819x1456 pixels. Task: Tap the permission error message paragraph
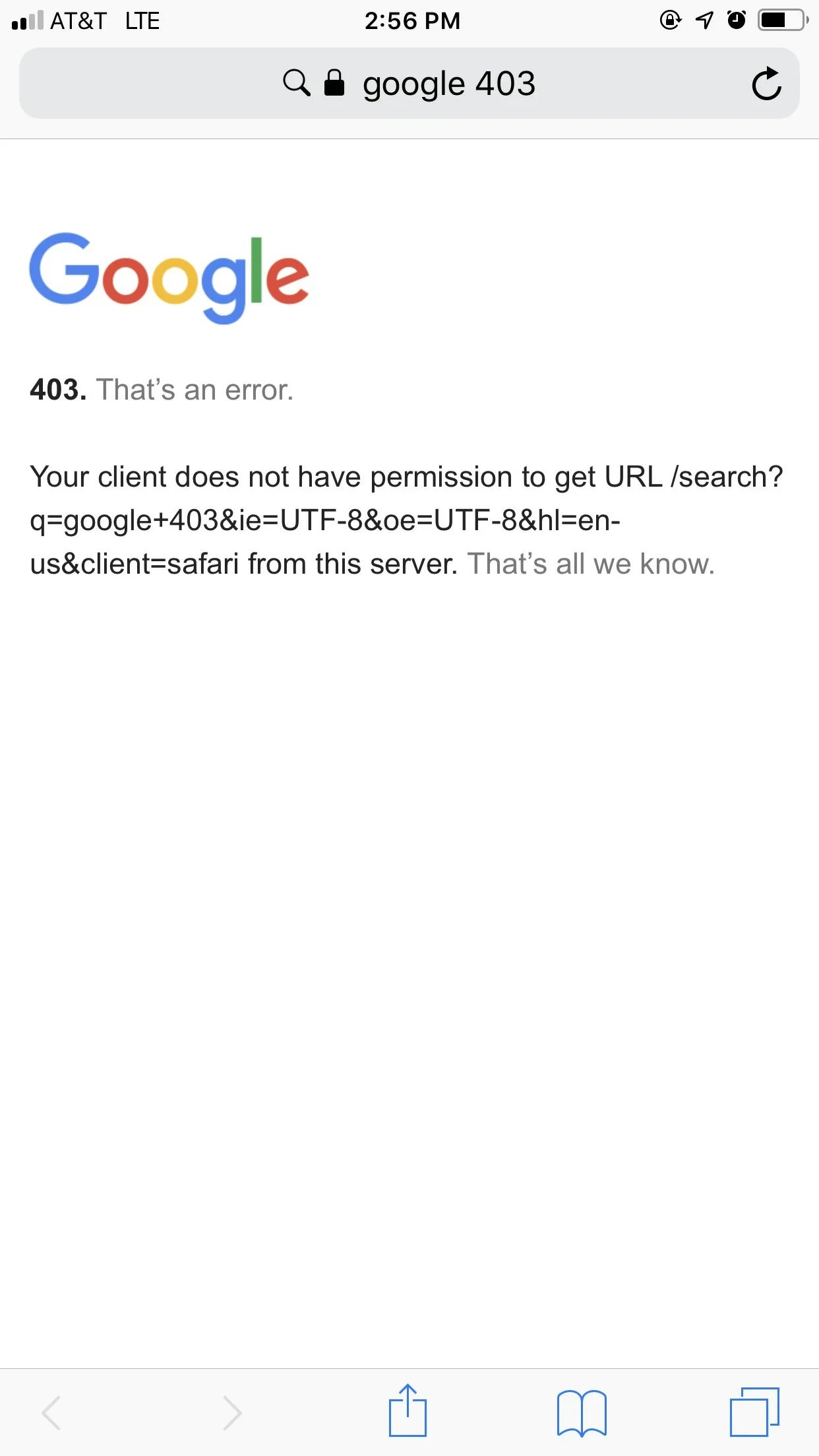tap(406, 520)
